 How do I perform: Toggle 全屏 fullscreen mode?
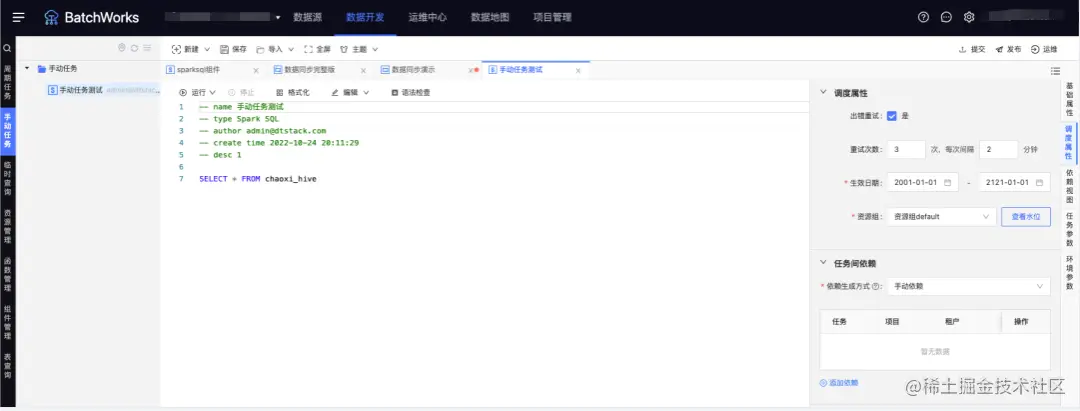point(318,50)
